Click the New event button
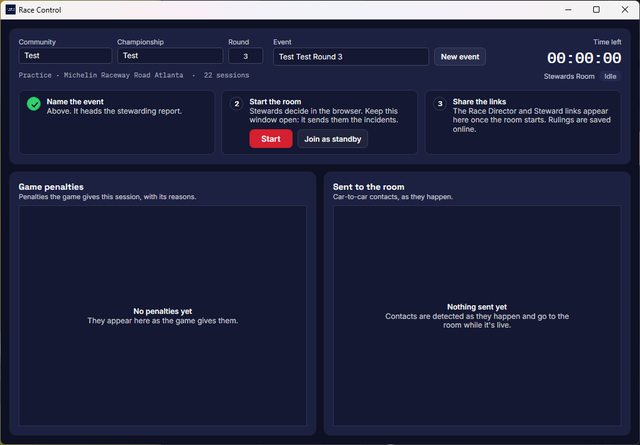 460,57
